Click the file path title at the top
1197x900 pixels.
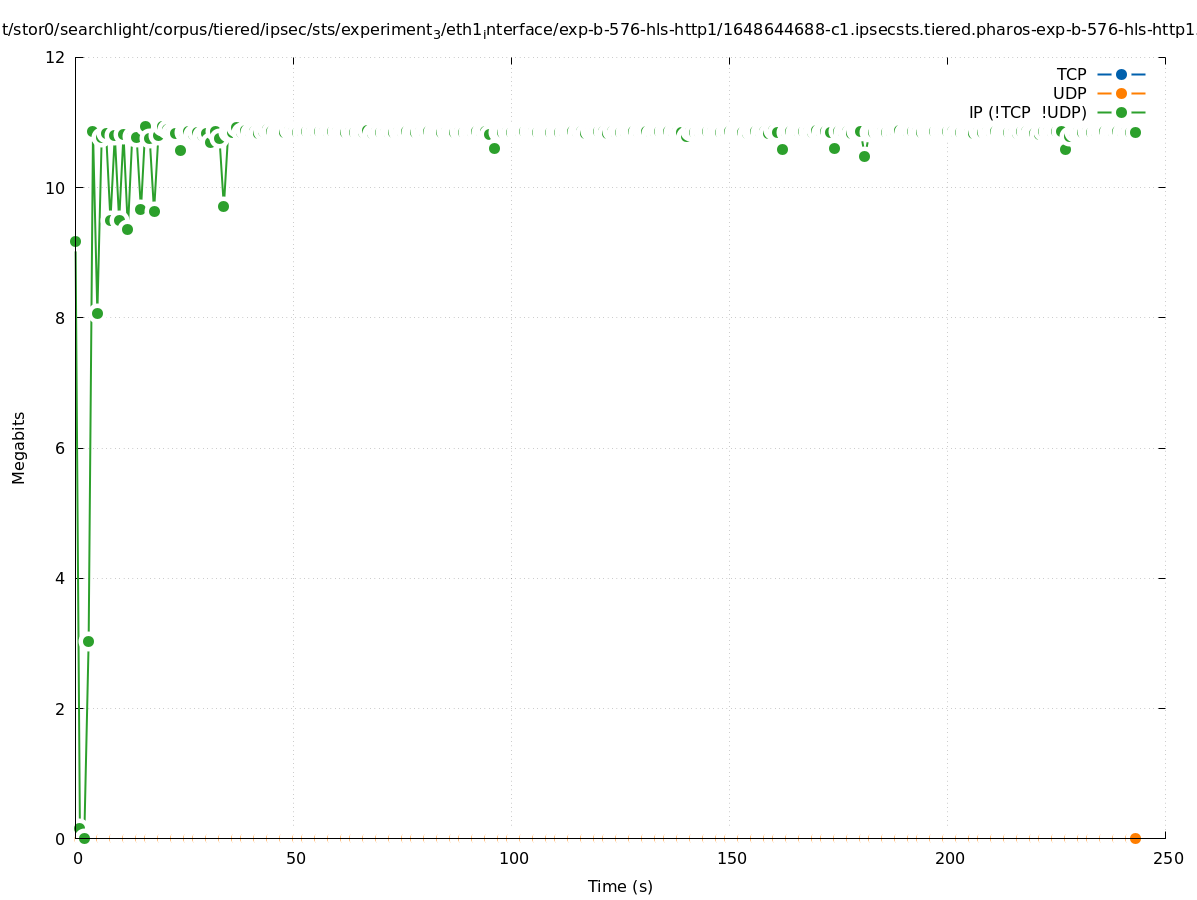pyautogui.click(x=598, y=30)
